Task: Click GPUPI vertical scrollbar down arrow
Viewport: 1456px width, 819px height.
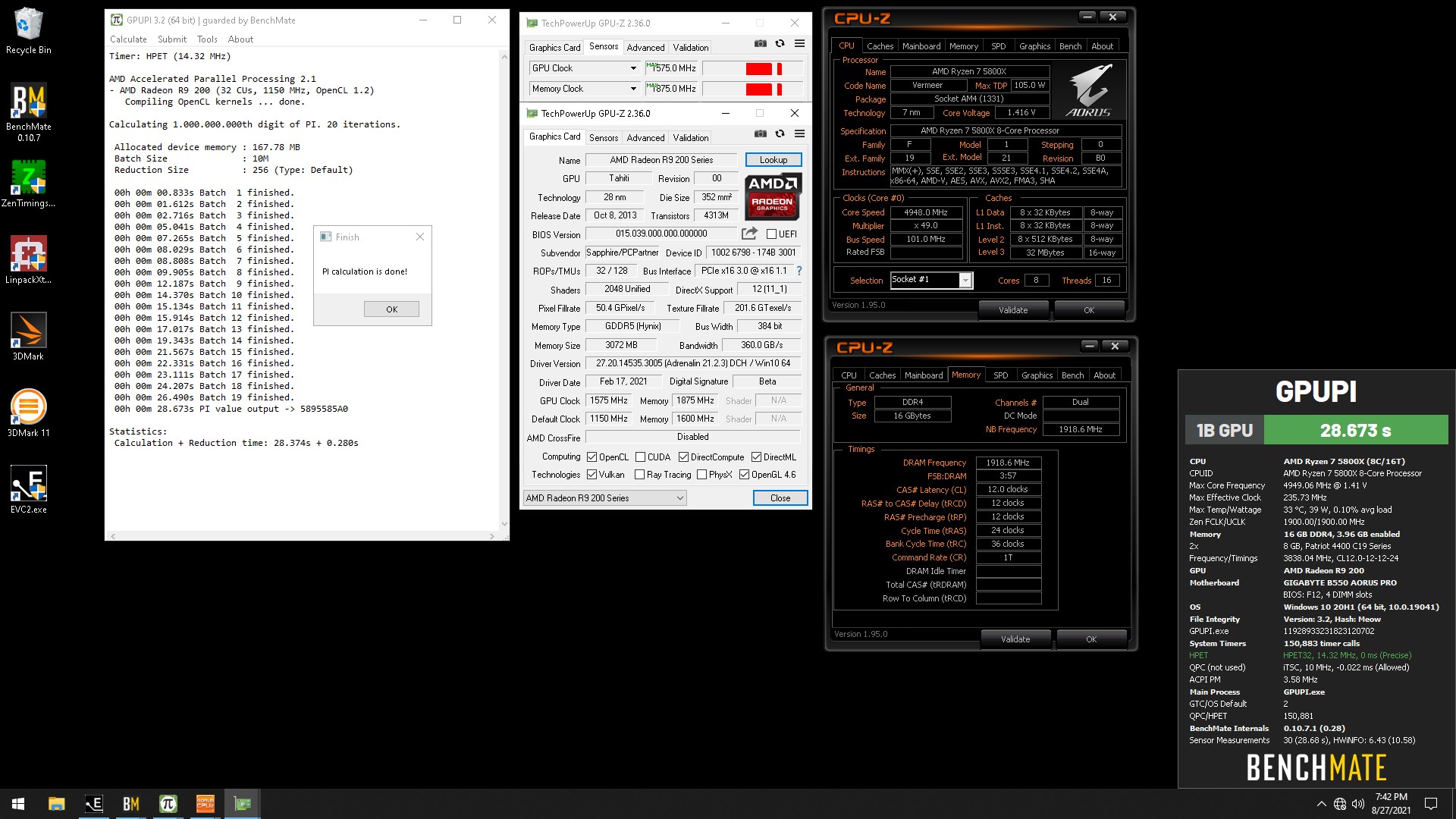Action: (504, 524)
